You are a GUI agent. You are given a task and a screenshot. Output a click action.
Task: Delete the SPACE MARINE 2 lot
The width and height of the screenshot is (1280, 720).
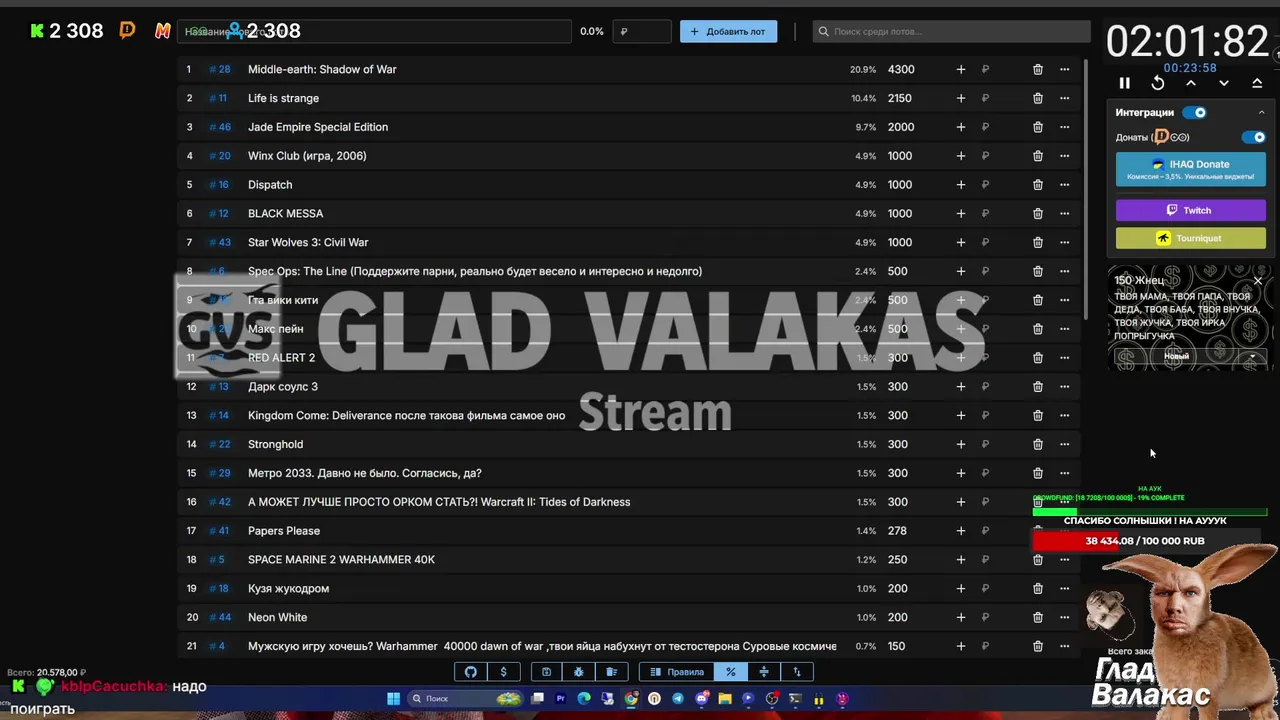pyautogui.click(x=1038, y=560)
